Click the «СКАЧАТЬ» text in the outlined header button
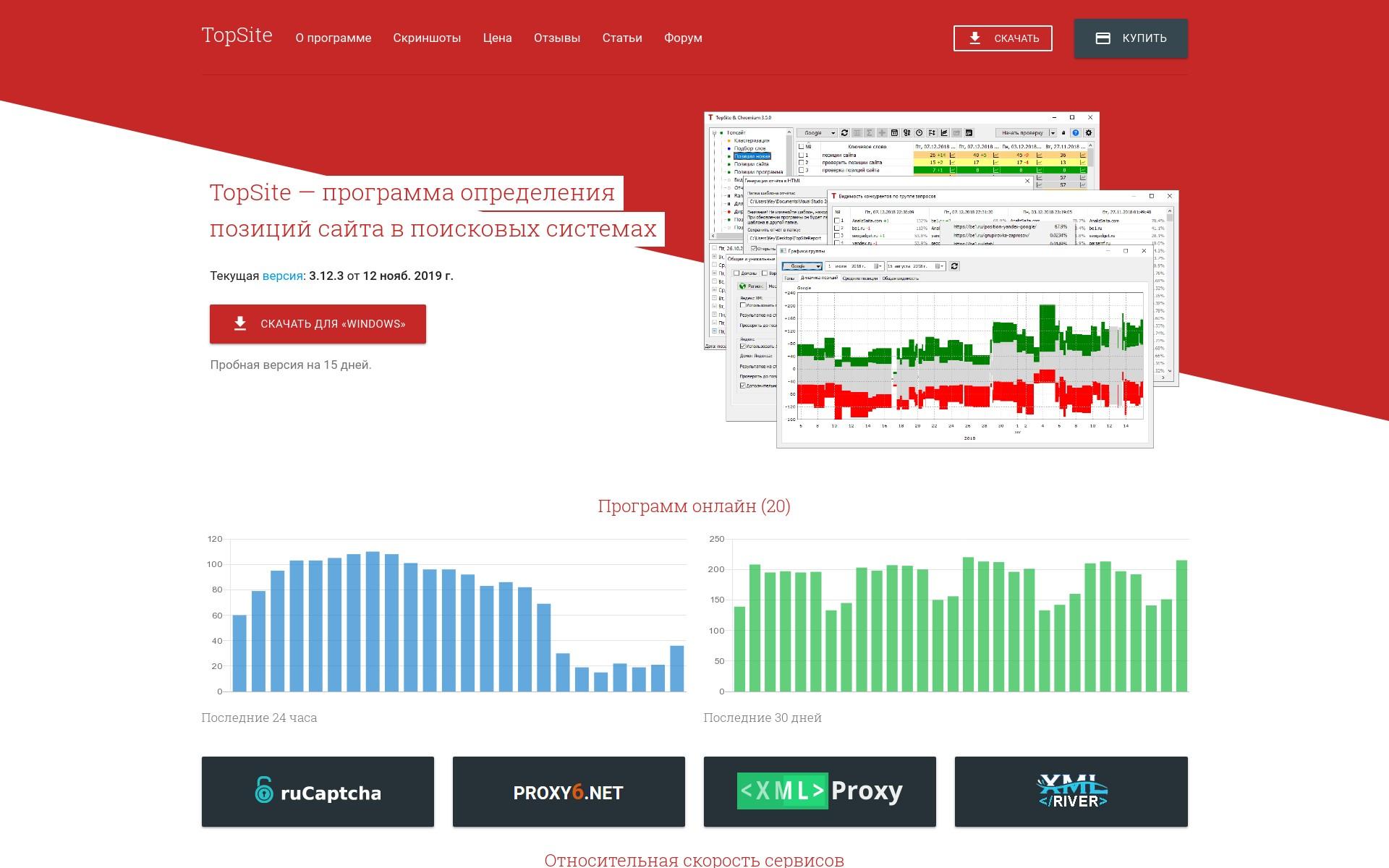Image resolution: width=1389 pixels, height=868 pixels. (x=1016, y=38)
